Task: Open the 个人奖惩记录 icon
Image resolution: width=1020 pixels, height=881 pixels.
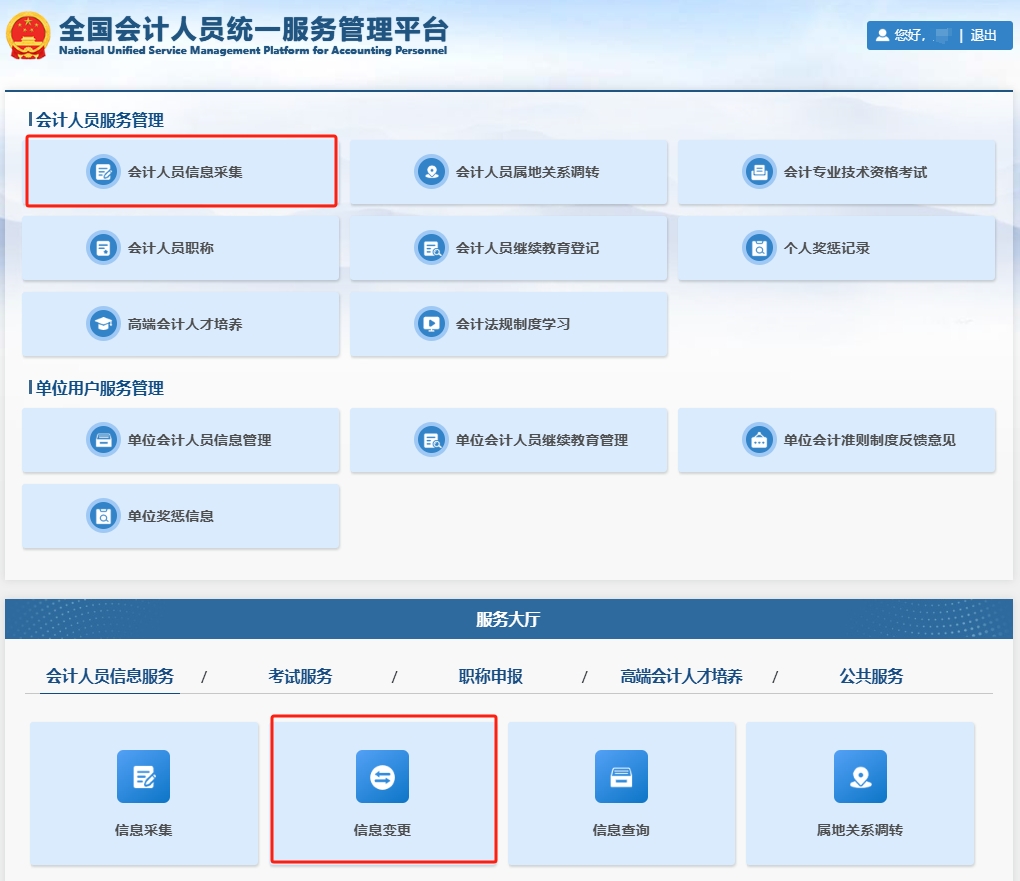Action: pos(759,248)
